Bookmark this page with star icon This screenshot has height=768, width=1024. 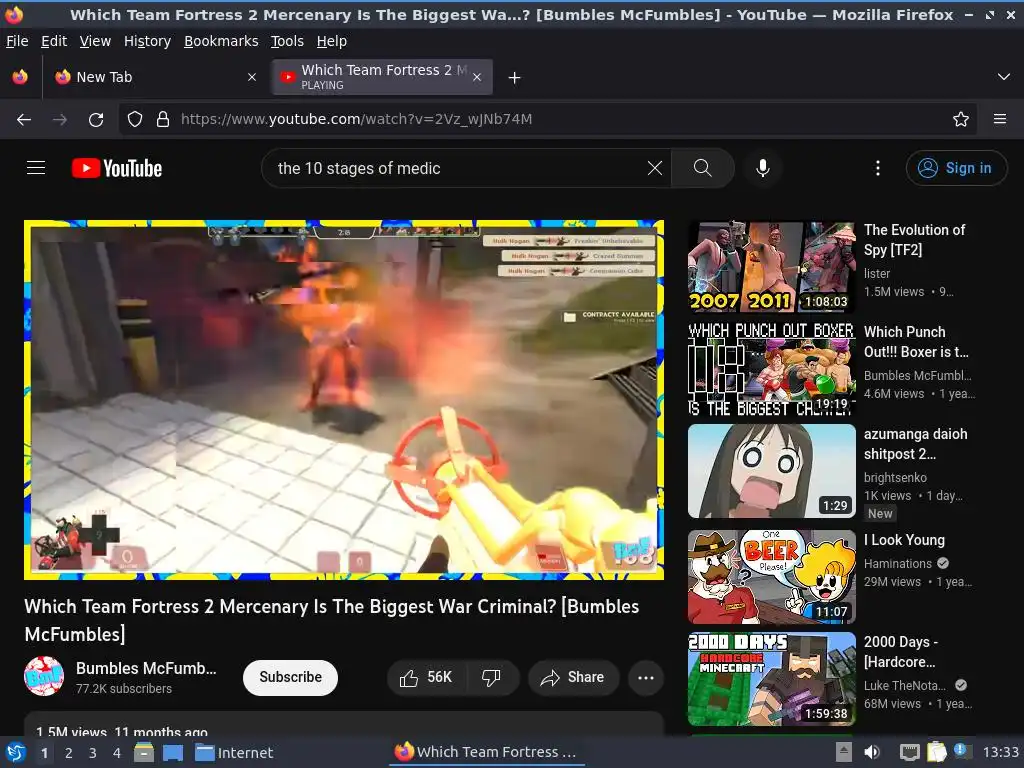click(960, 119)
